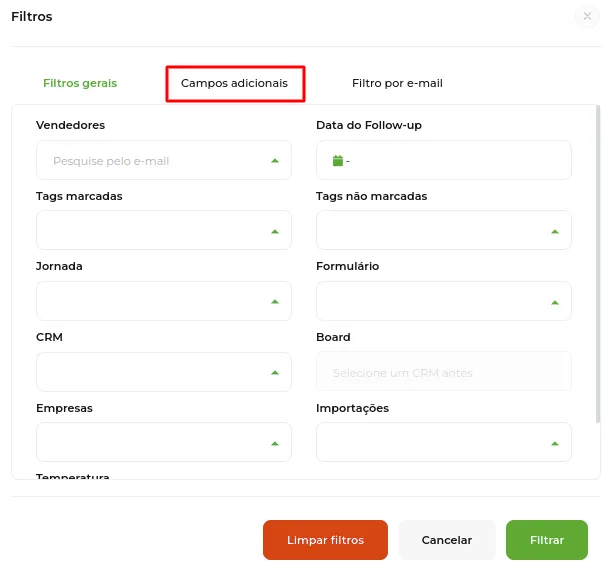Click the Vendedores label
The image size is (609, 583).
70,125
